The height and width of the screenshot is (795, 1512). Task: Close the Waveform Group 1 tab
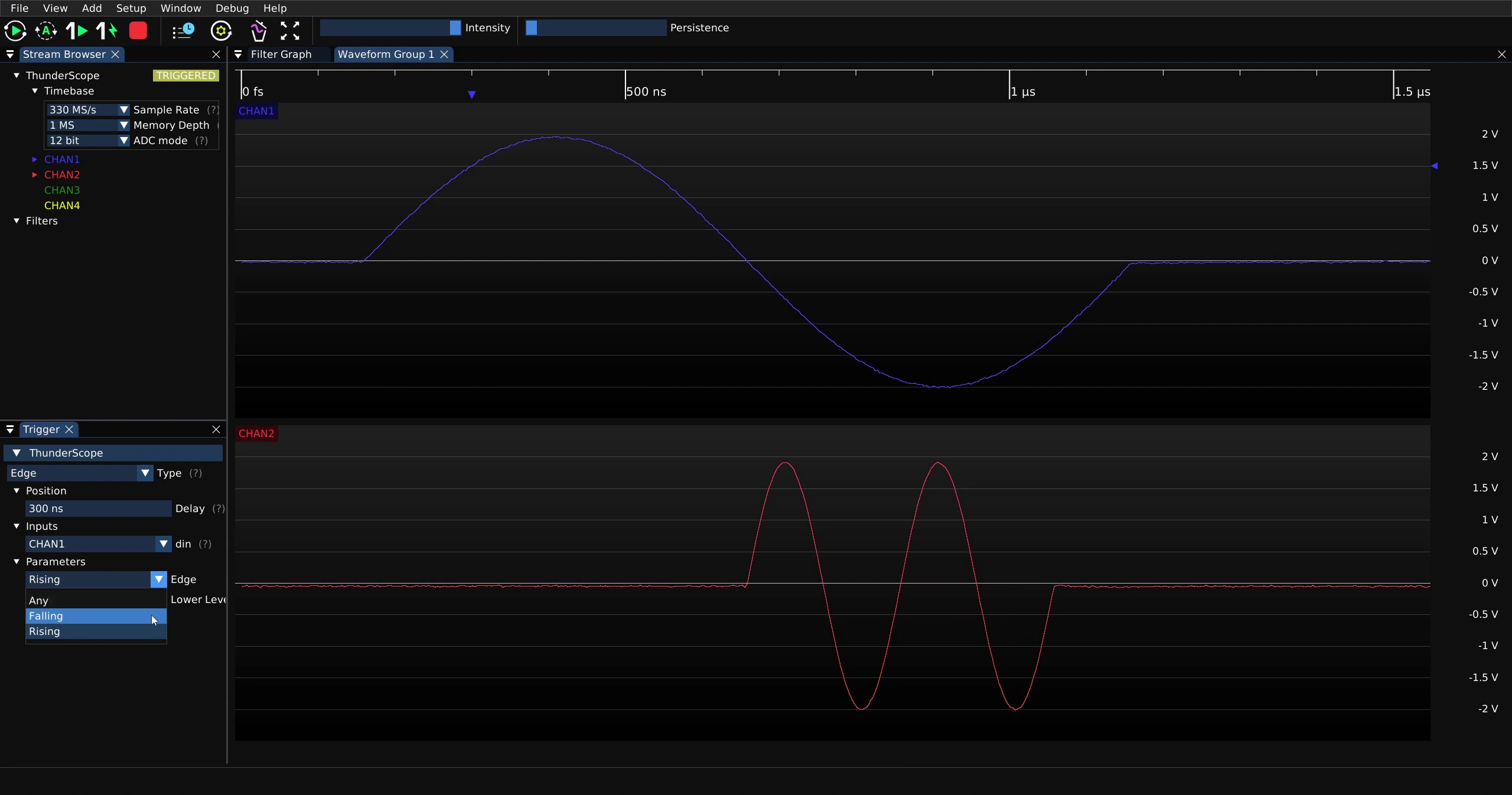(444, 54)
